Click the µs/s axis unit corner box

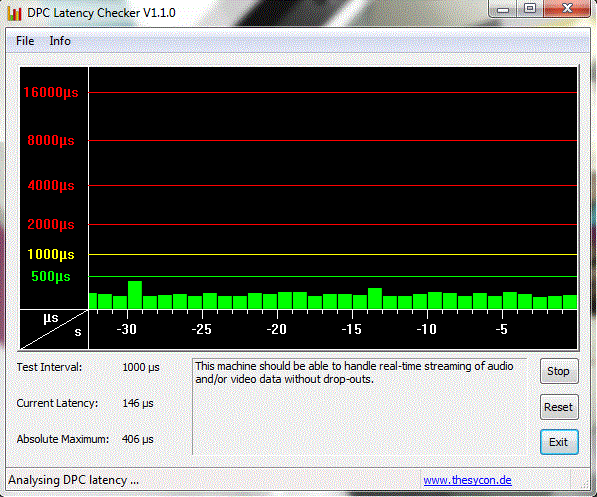[x=54, y=329]
